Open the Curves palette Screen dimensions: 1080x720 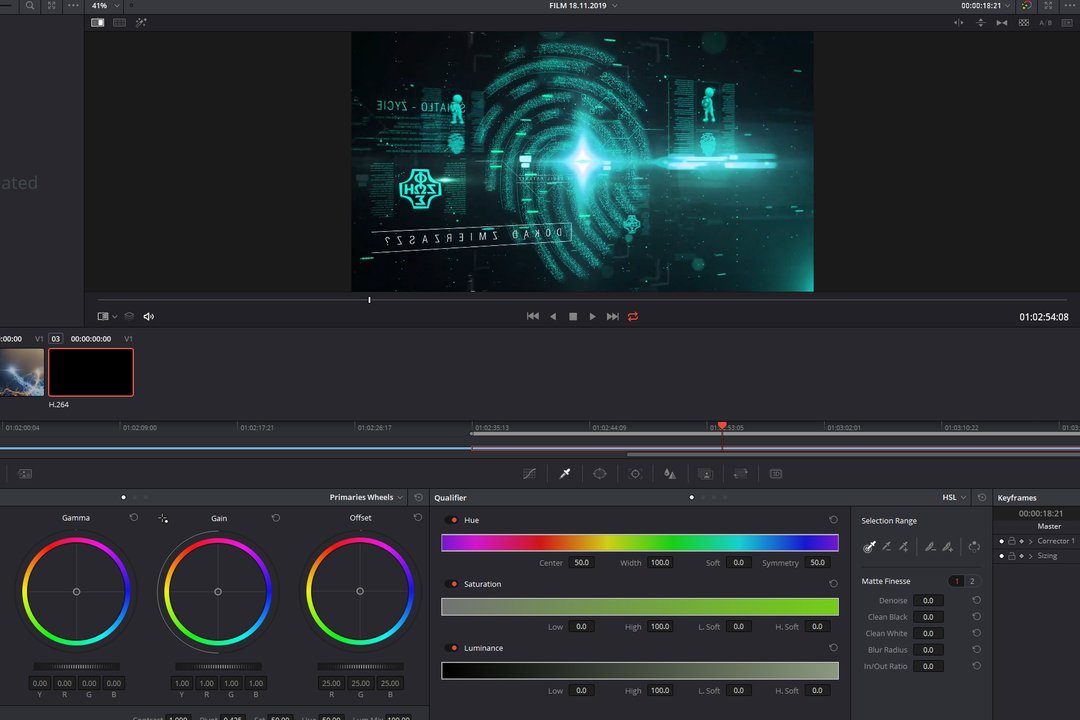(529, 473)
